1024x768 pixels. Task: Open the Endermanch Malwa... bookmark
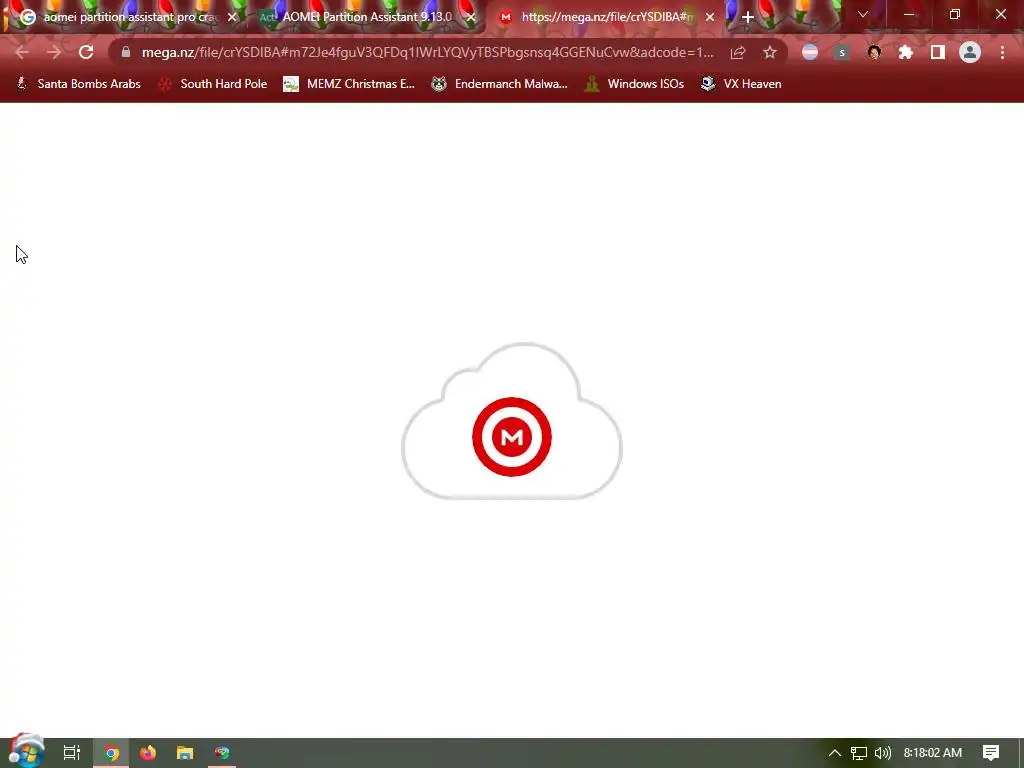[x=500, y=84]
